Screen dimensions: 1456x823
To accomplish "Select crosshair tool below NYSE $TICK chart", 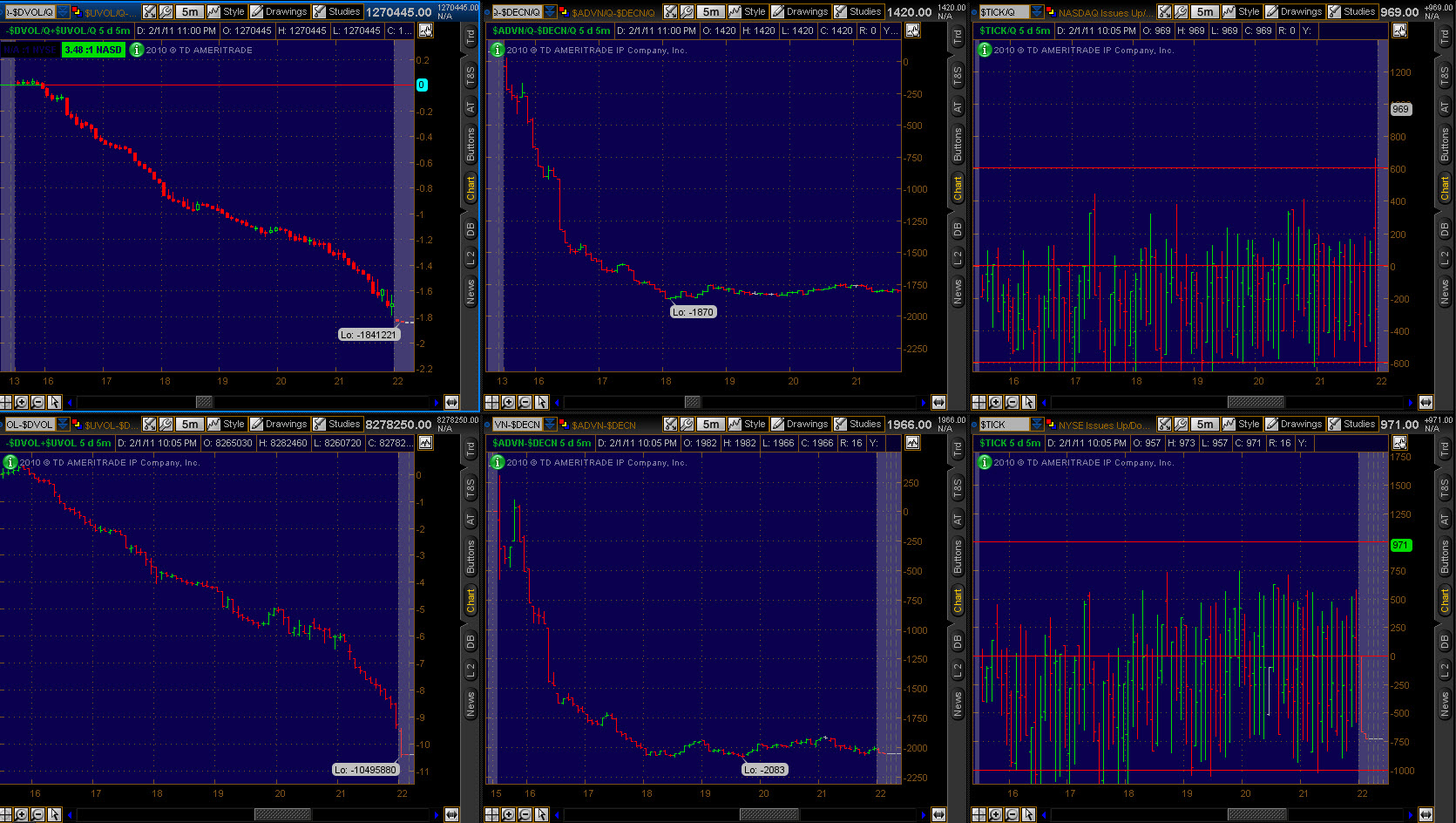I will (x=979, y=814).
